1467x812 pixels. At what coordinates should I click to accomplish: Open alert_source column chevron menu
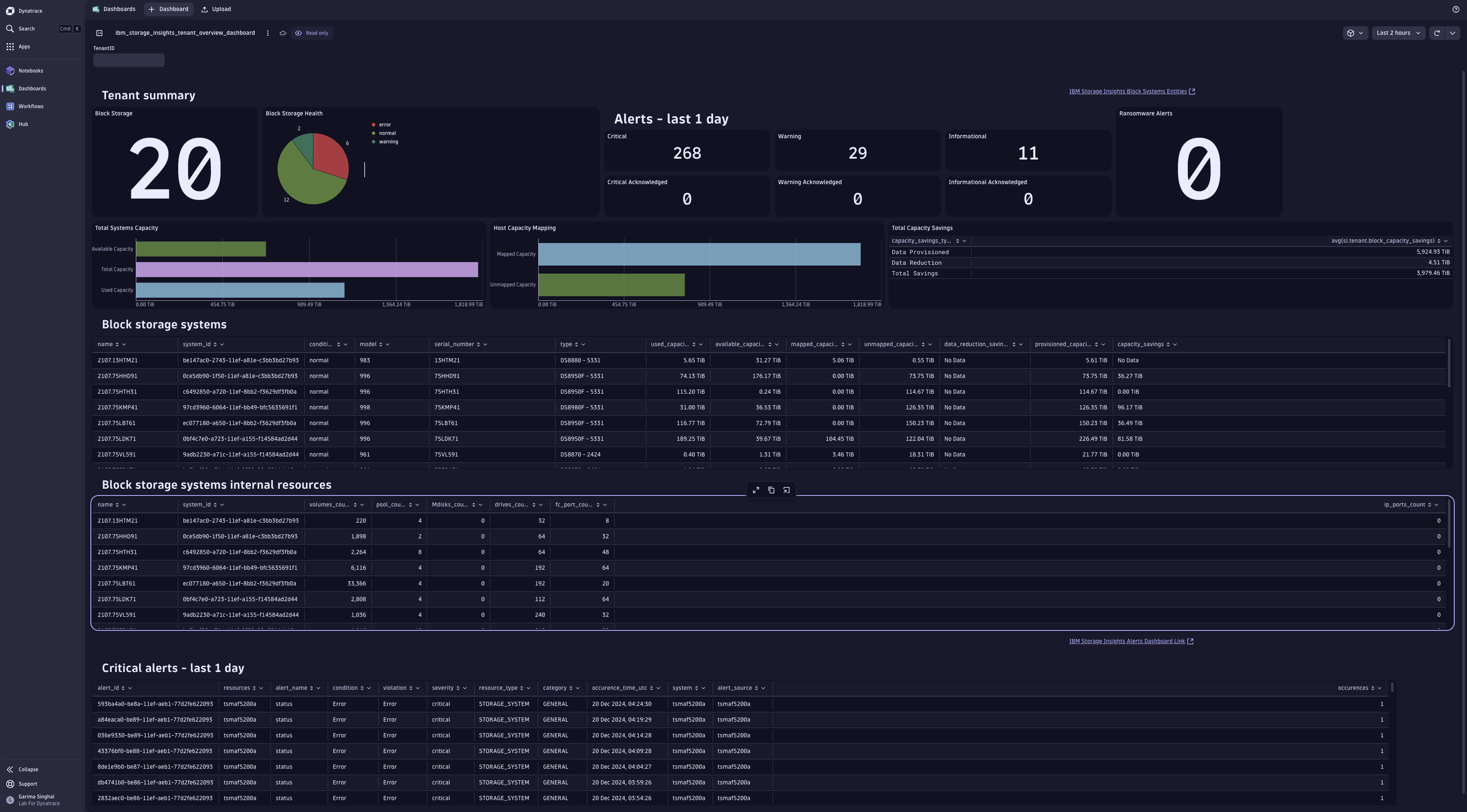click(x=763, y=689)
